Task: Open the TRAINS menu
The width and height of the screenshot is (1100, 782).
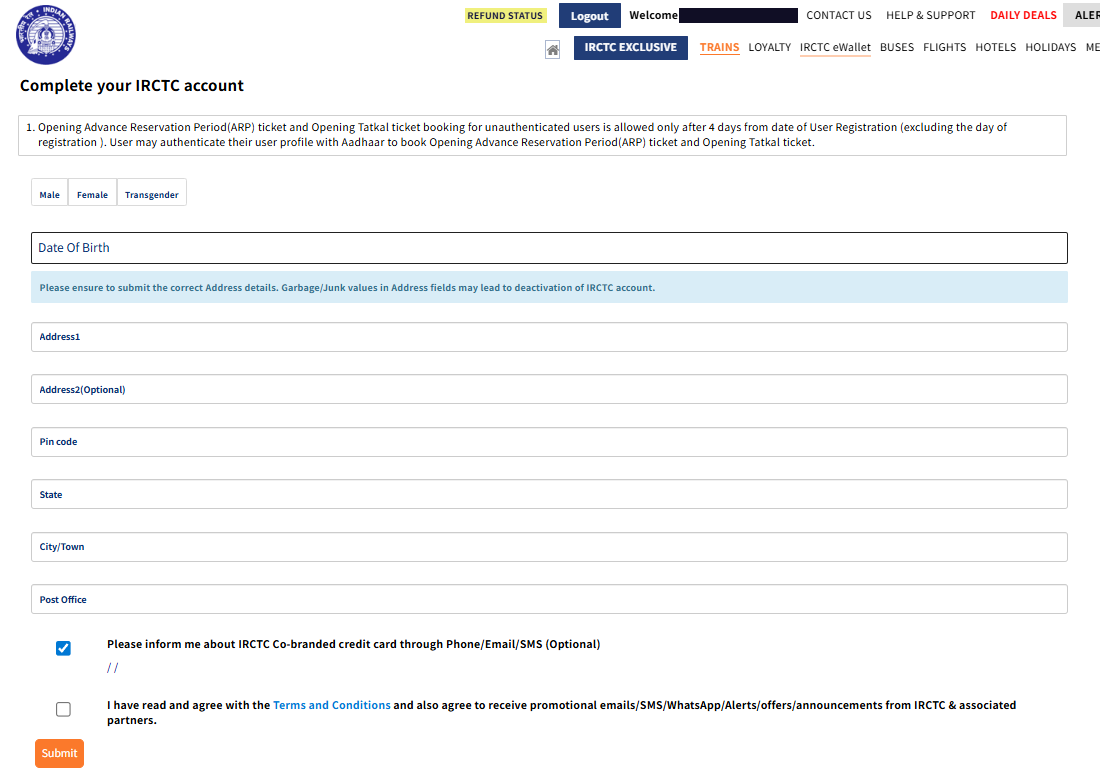Action: [x=719, y=47]
